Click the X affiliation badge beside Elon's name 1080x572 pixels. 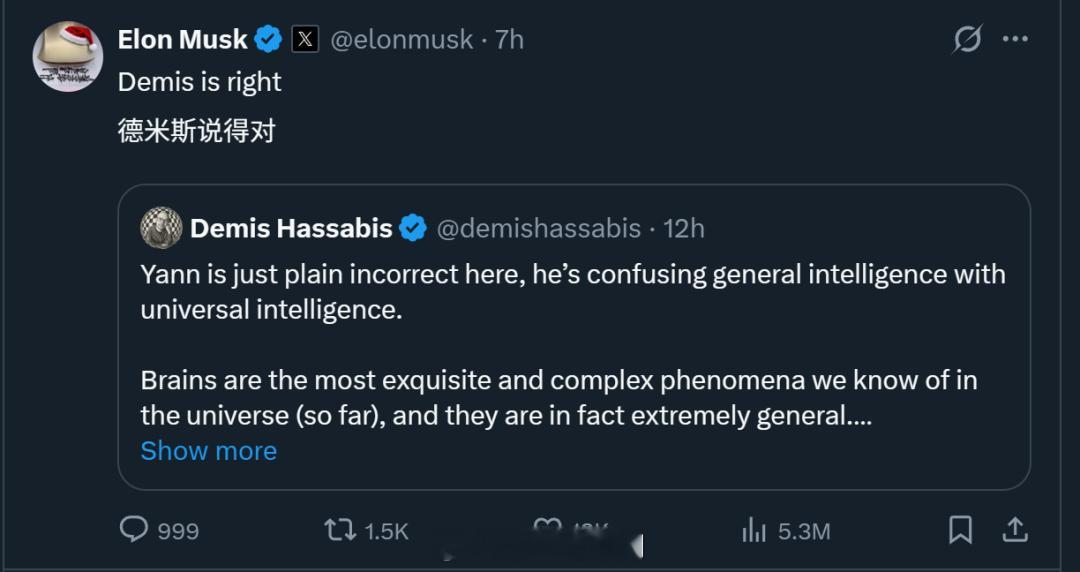[305, 40]
